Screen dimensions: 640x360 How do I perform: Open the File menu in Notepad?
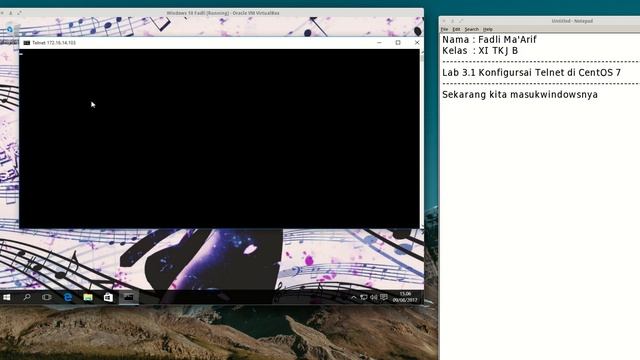[x=444, y=29]
